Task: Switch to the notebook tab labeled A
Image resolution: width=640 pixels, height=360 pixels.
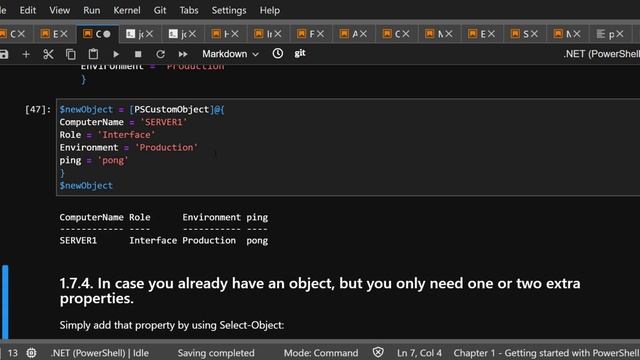Action: (x=354, y=34)
